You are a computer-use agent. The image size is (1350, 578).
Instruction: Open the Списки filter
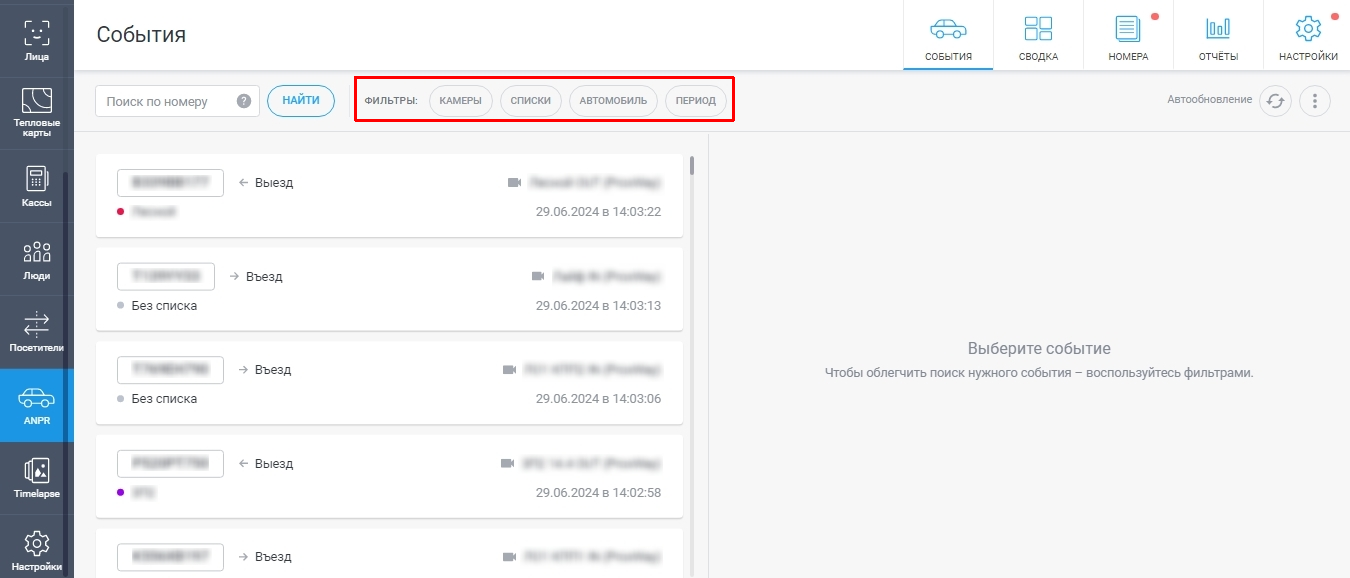[x=530, y=101]
